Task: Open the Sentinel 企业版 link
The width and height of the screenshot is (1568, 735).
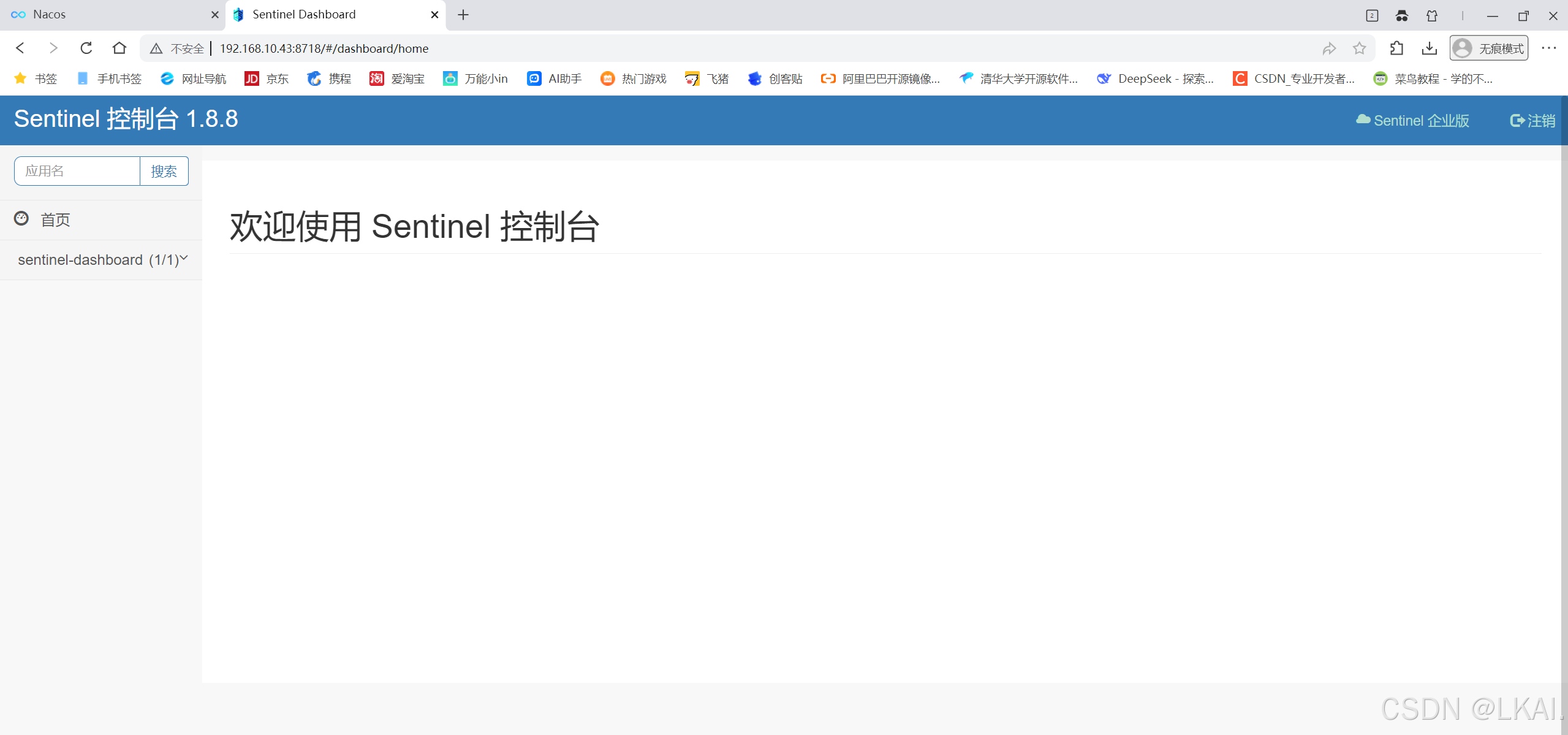Action: pyautogui.click(x=1412, y=121)
